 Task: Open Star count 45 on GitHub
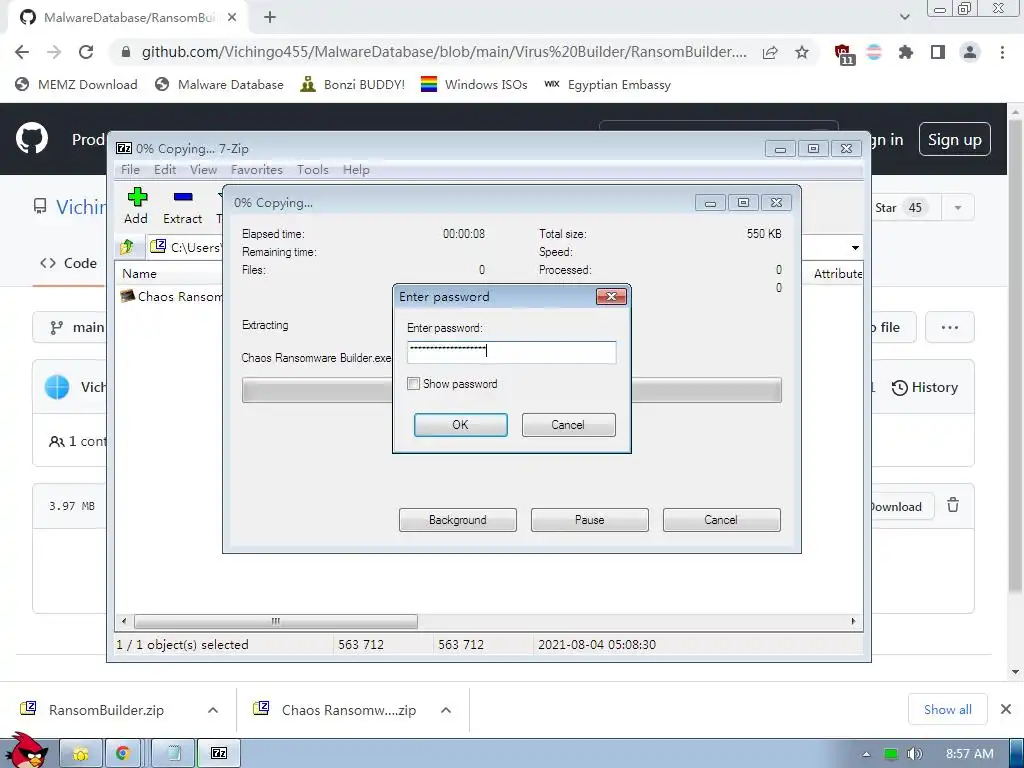(915, 208)
